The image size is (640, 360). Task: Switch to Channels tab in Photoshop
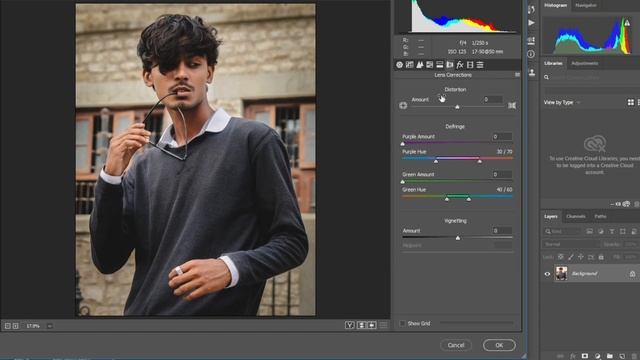(x=576, y=216)
